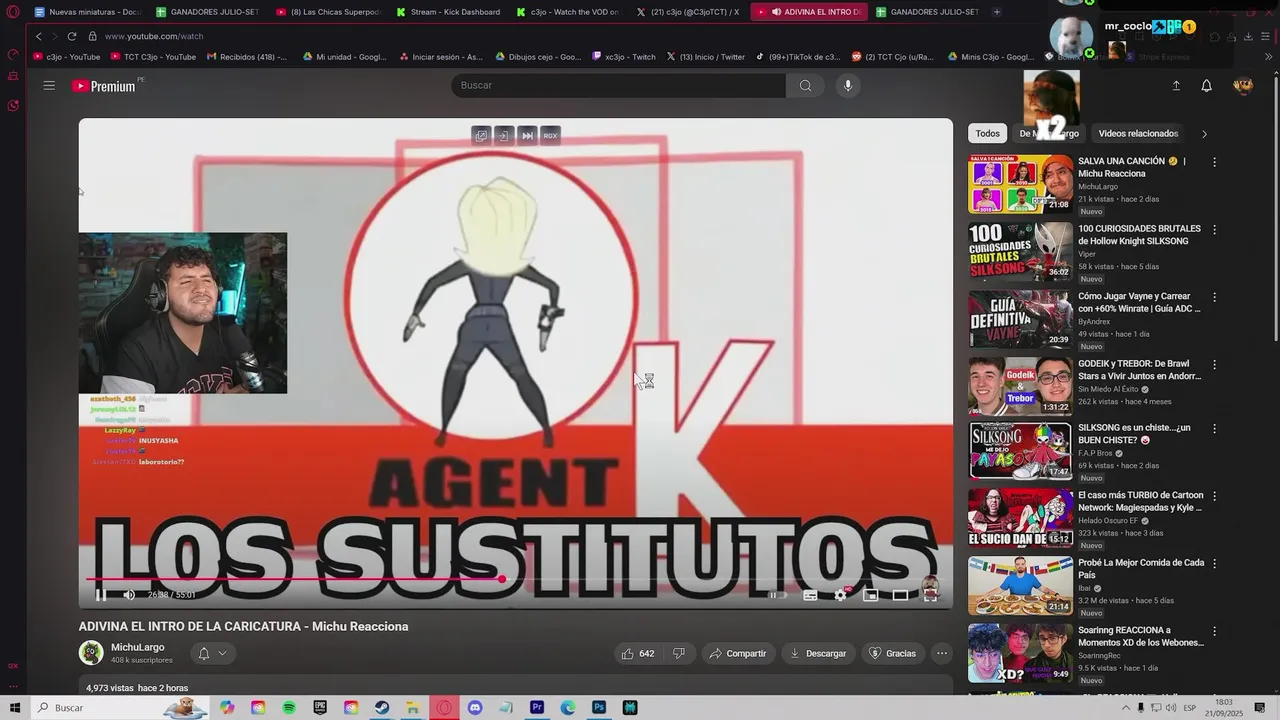Enable theater mode view
This screenshot has height=720, width=1280.
click(900, 595)
